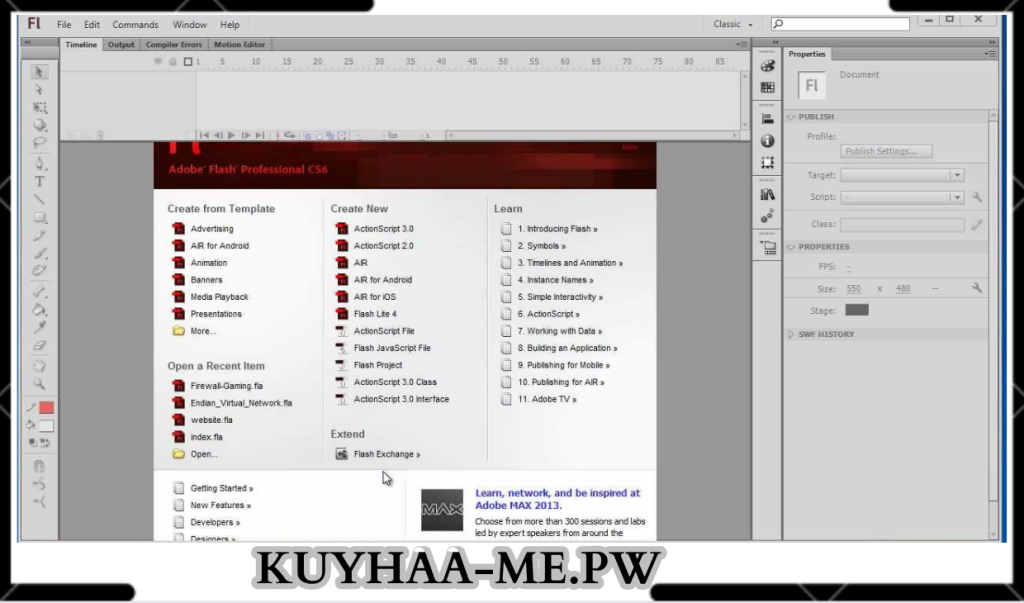
Task: Select the Pencil tool
Action: click(39, 235)
